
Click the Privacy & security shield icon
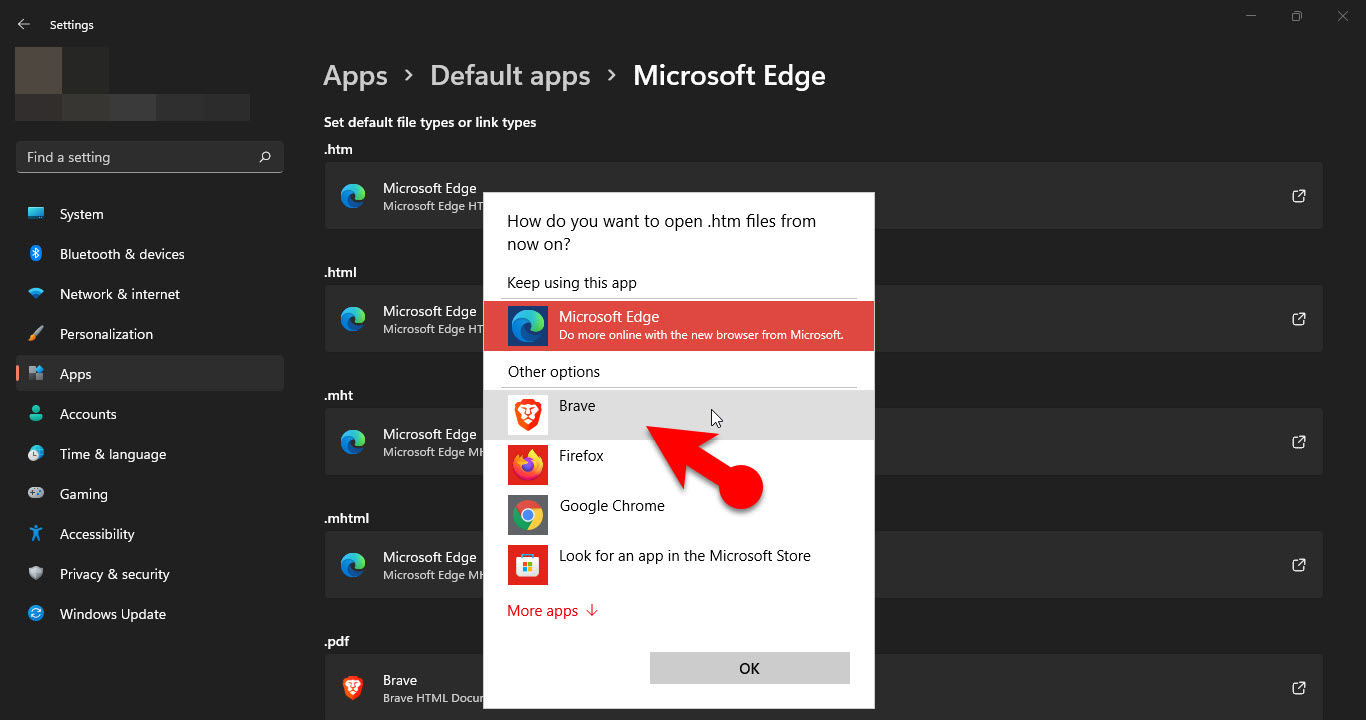(x=36, y=574)
